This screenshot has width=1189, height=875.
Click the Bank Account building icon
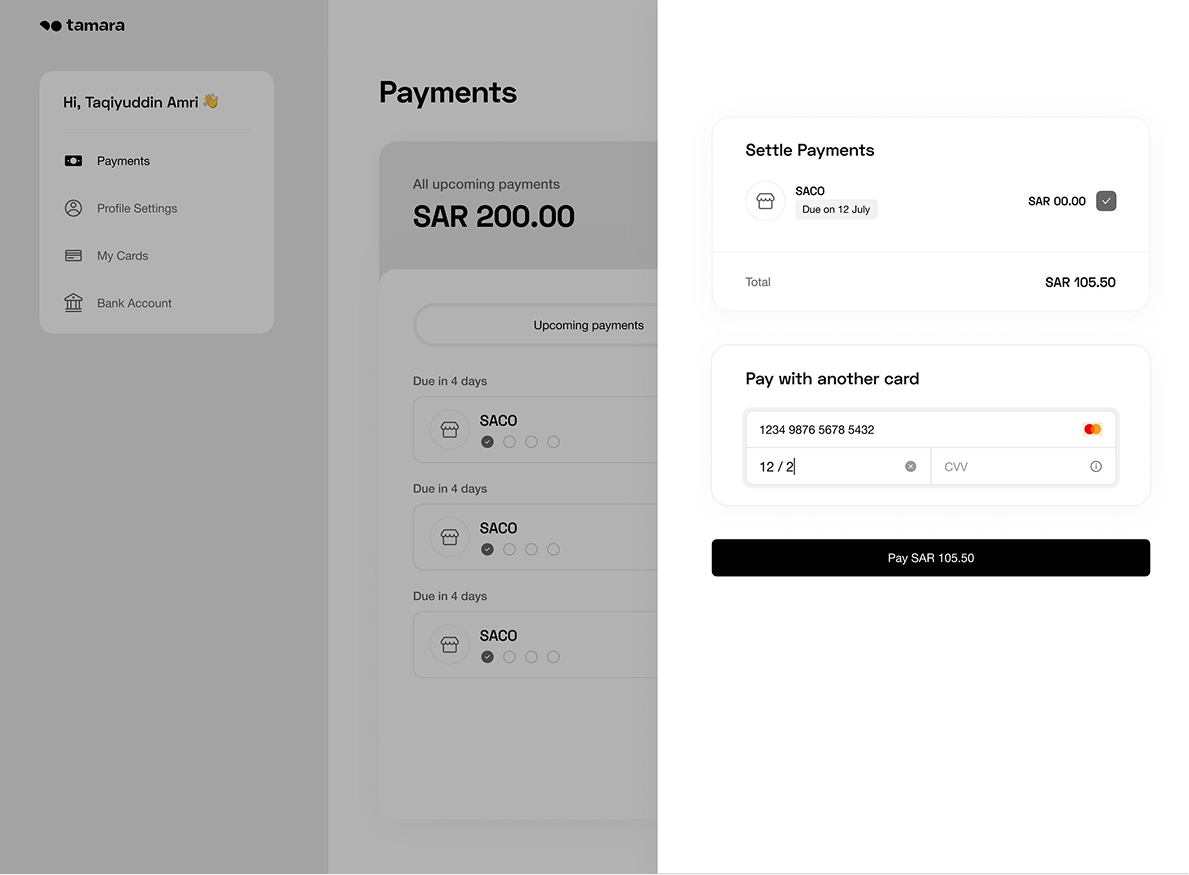tap(74, 303)
